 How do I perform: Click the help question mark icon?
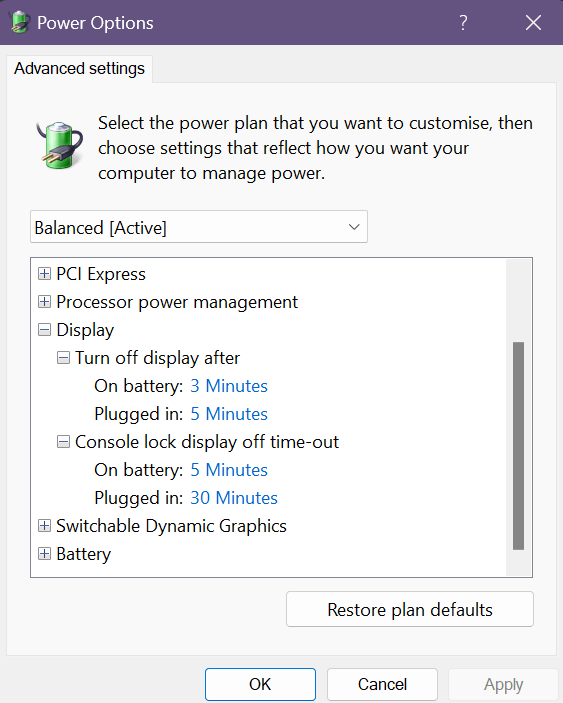click(x=463, y=22)
